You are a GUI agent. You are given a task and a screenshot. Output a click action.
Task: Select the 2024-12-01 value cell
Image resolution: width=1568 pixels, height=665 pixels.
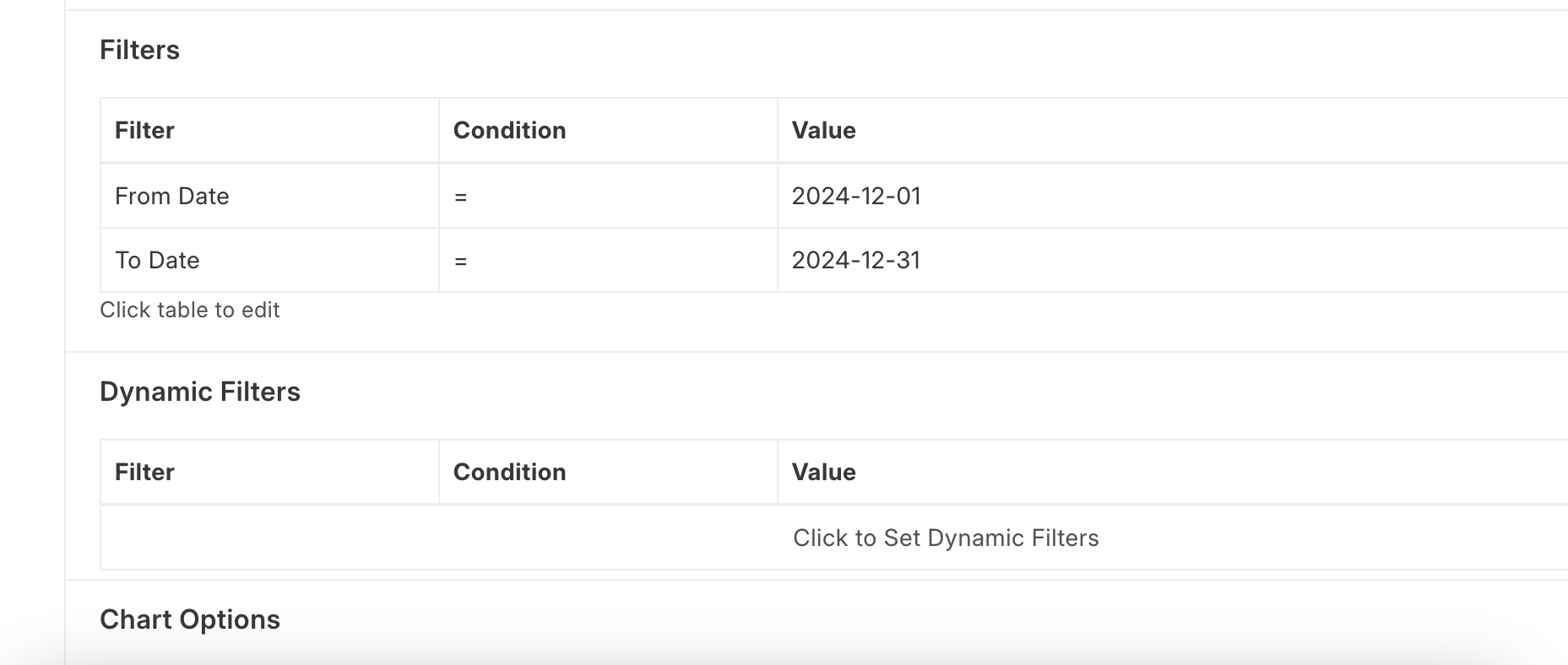(855, 196)
